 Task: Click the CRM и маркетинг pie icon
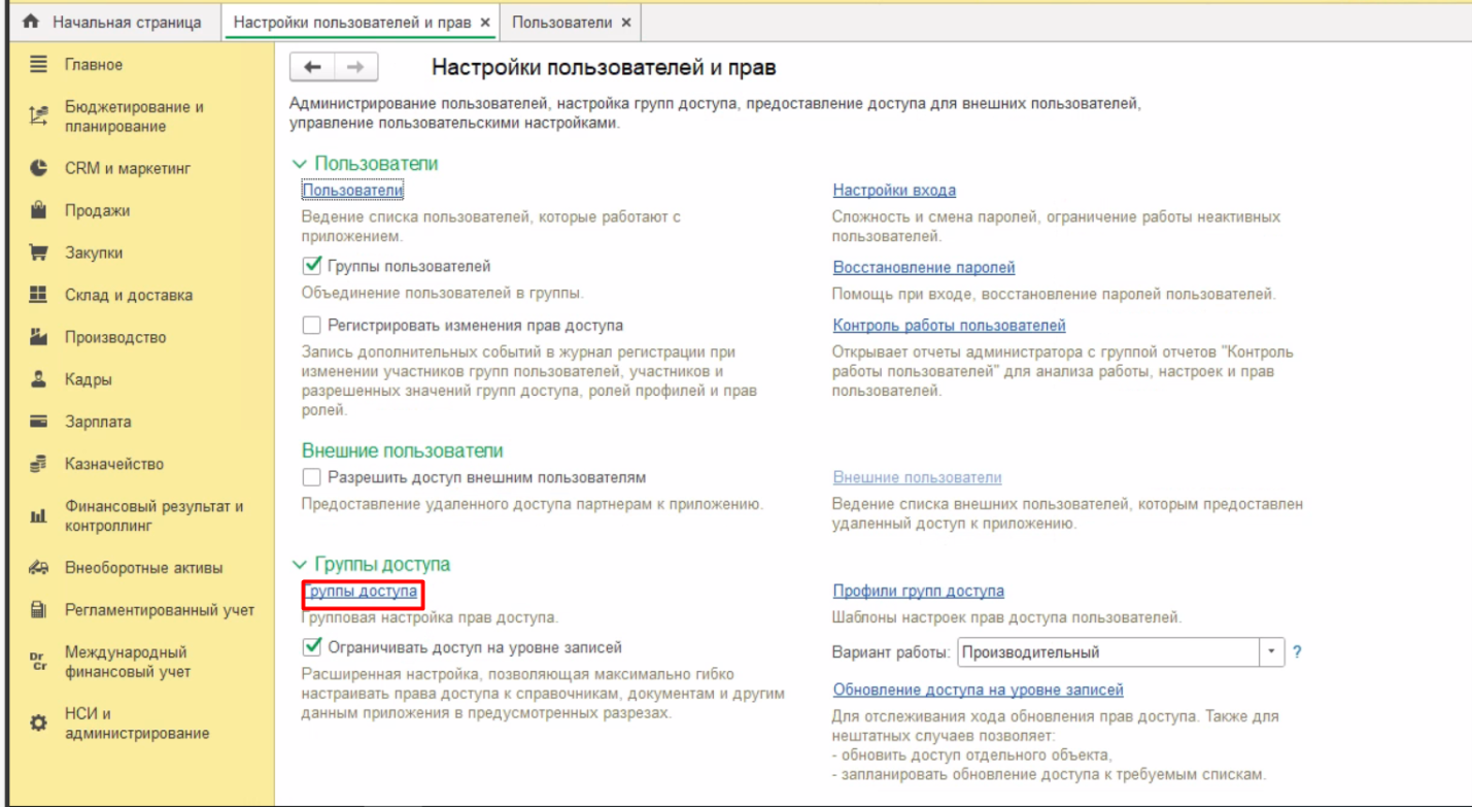click(39, 168)
